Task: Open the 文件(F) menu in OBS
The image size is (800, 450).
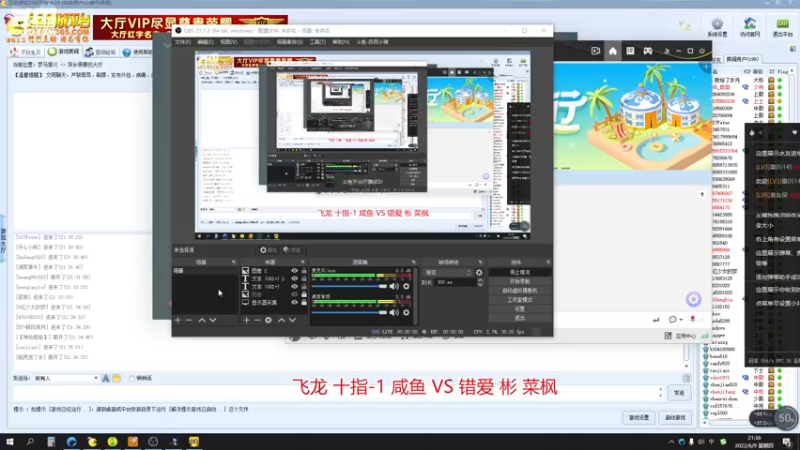Action: pyautogui.click(x=183, y=42)
